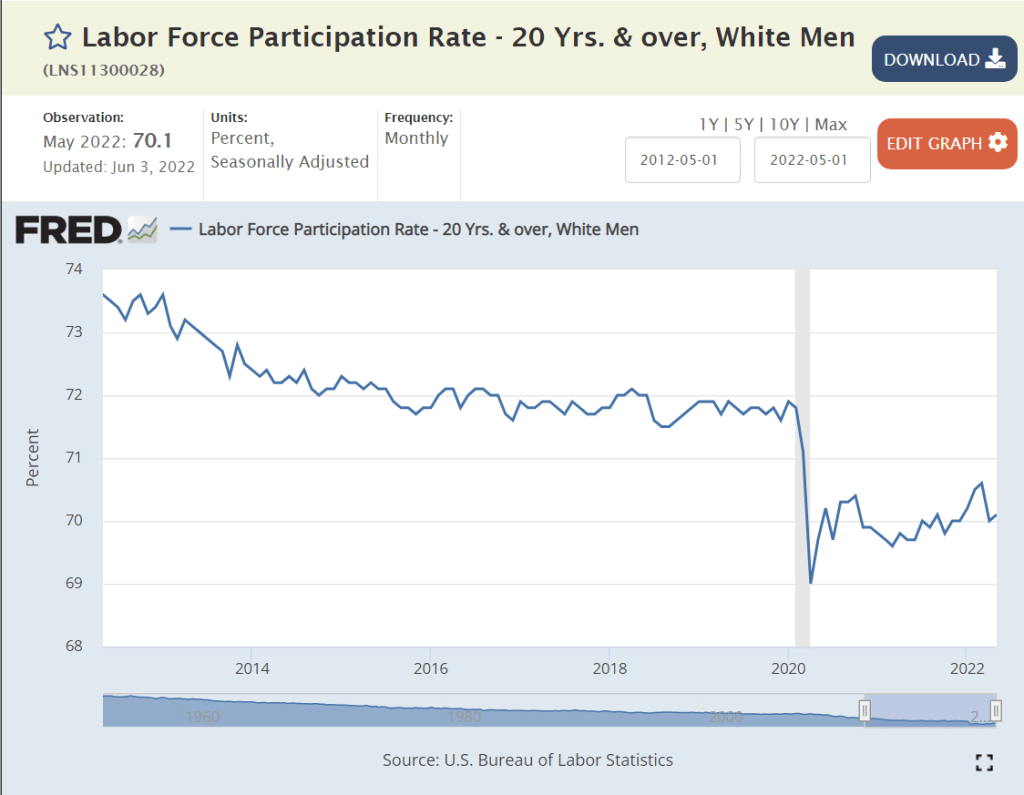Click the gear icon in Edit Graph
1024x795 pixels.
[997, 143]
